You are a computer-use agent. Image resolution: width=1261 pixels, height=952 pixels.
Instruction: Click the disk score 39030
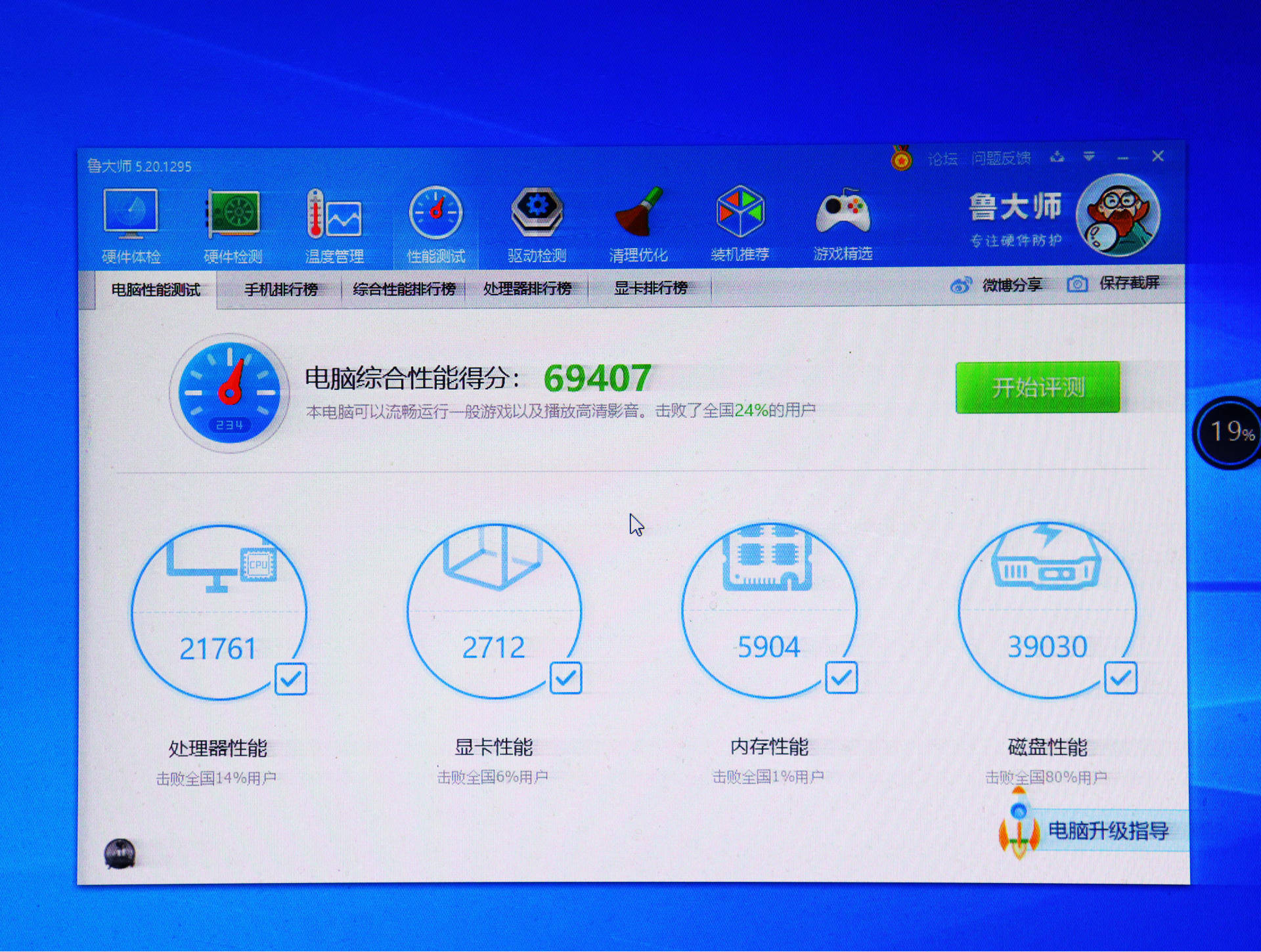[x=1048, y=646]
